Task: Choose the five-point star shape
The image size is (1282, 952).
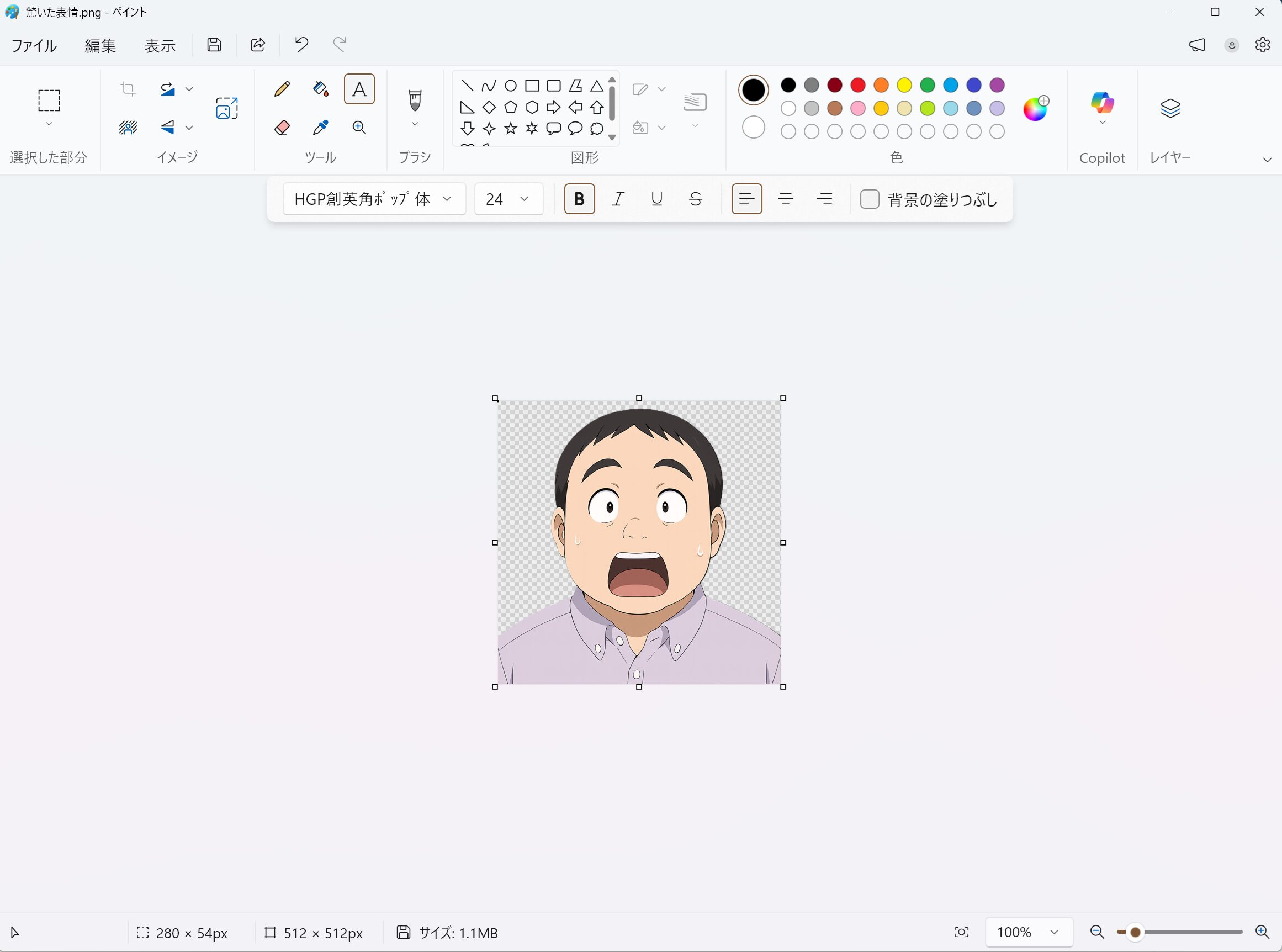Action: (x=511, y=129)
